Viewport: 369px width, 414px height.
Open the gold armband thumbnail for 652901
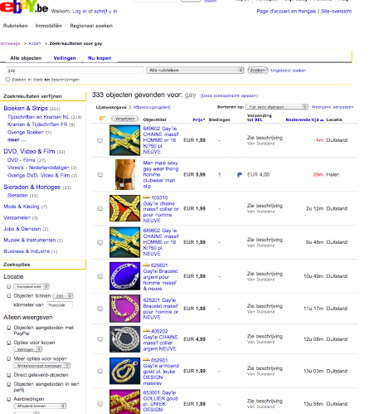point(125,371)
